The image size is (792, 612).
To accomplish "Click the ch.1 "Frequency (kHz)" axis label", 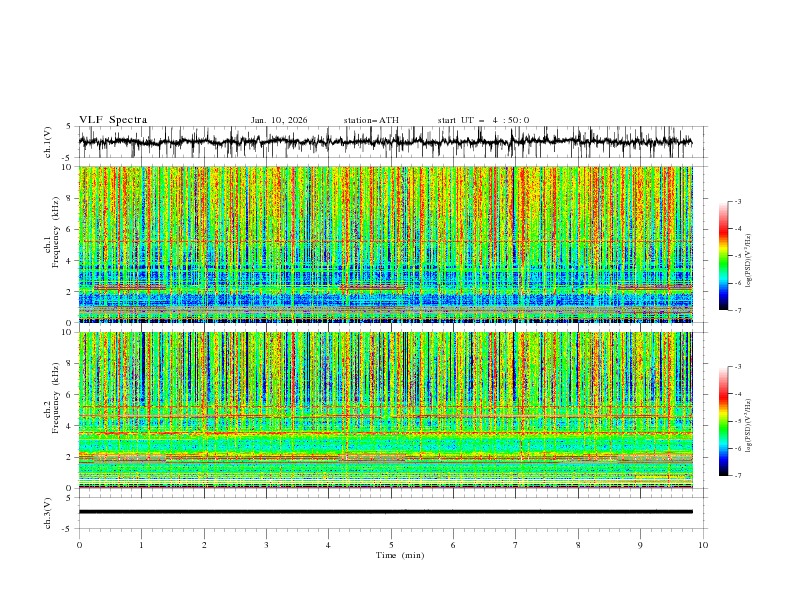I will pyautogui.click(x=56, y=233).
